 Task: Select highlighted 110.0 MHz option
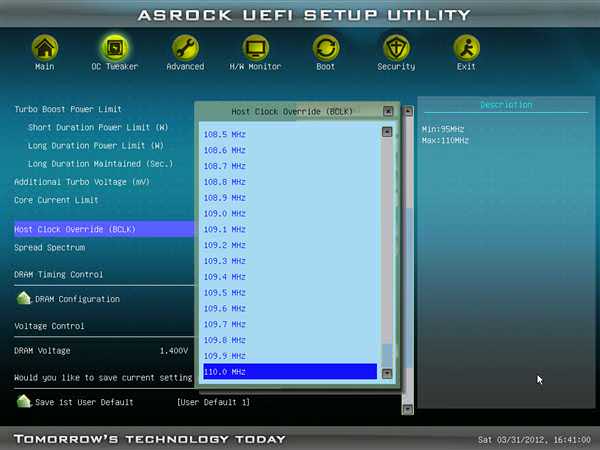pos(290,372)
